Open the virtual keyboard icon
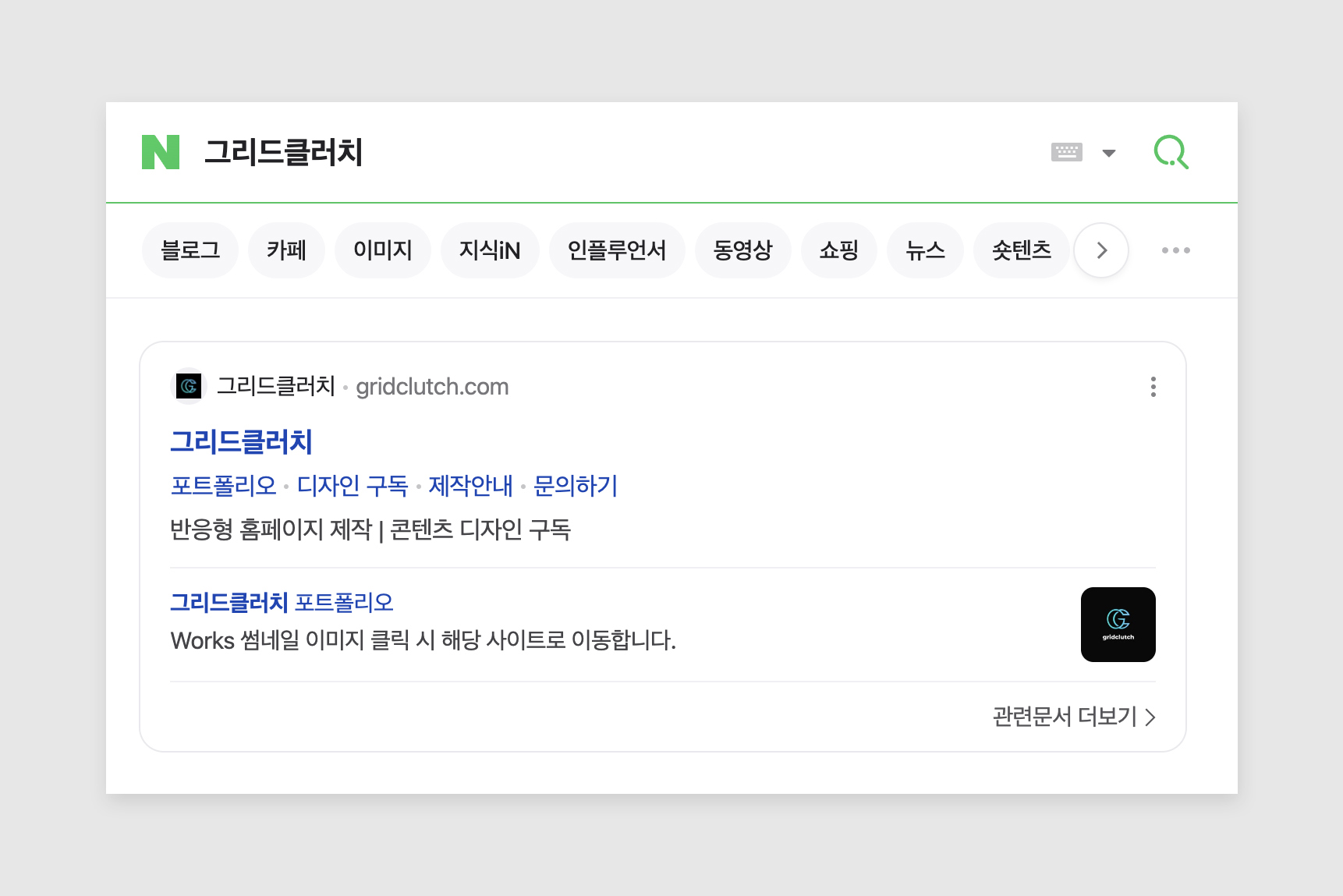 [x=1067, y=152]
